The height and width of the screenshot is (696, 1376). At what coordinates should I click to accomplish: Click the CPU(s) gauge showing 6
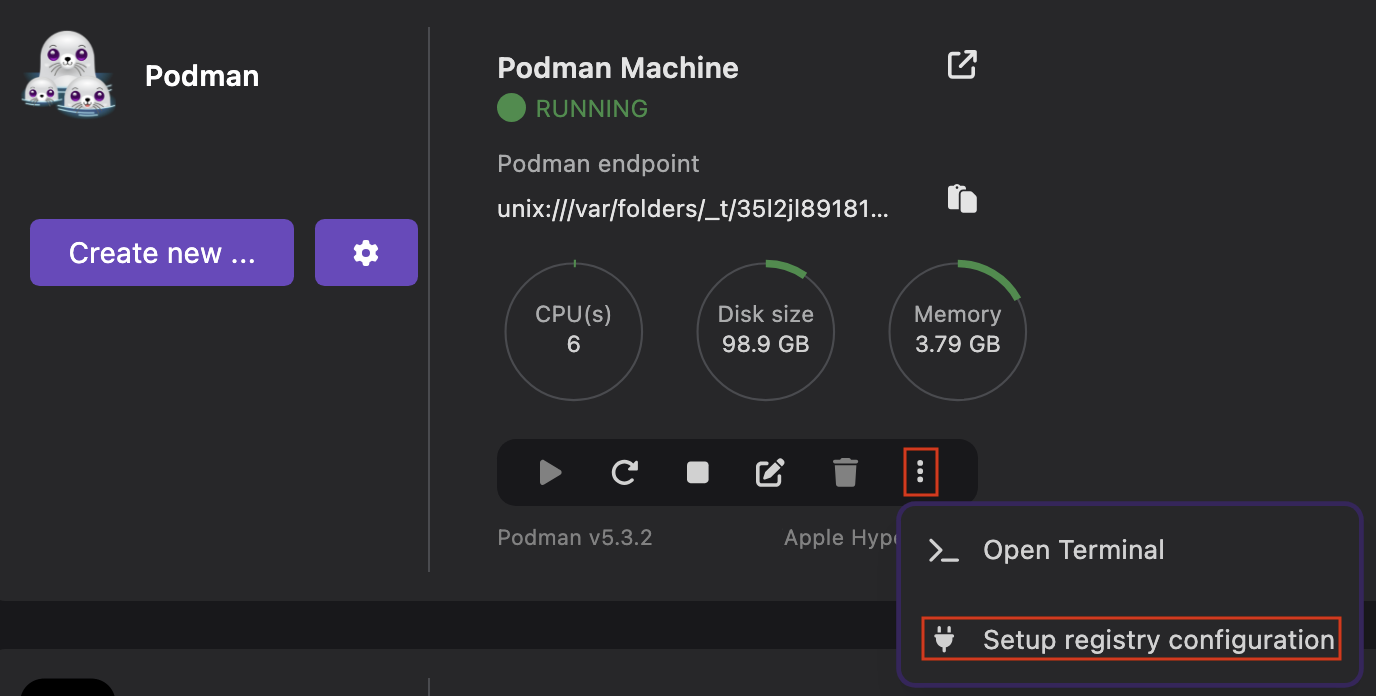[x=573, y=331]
